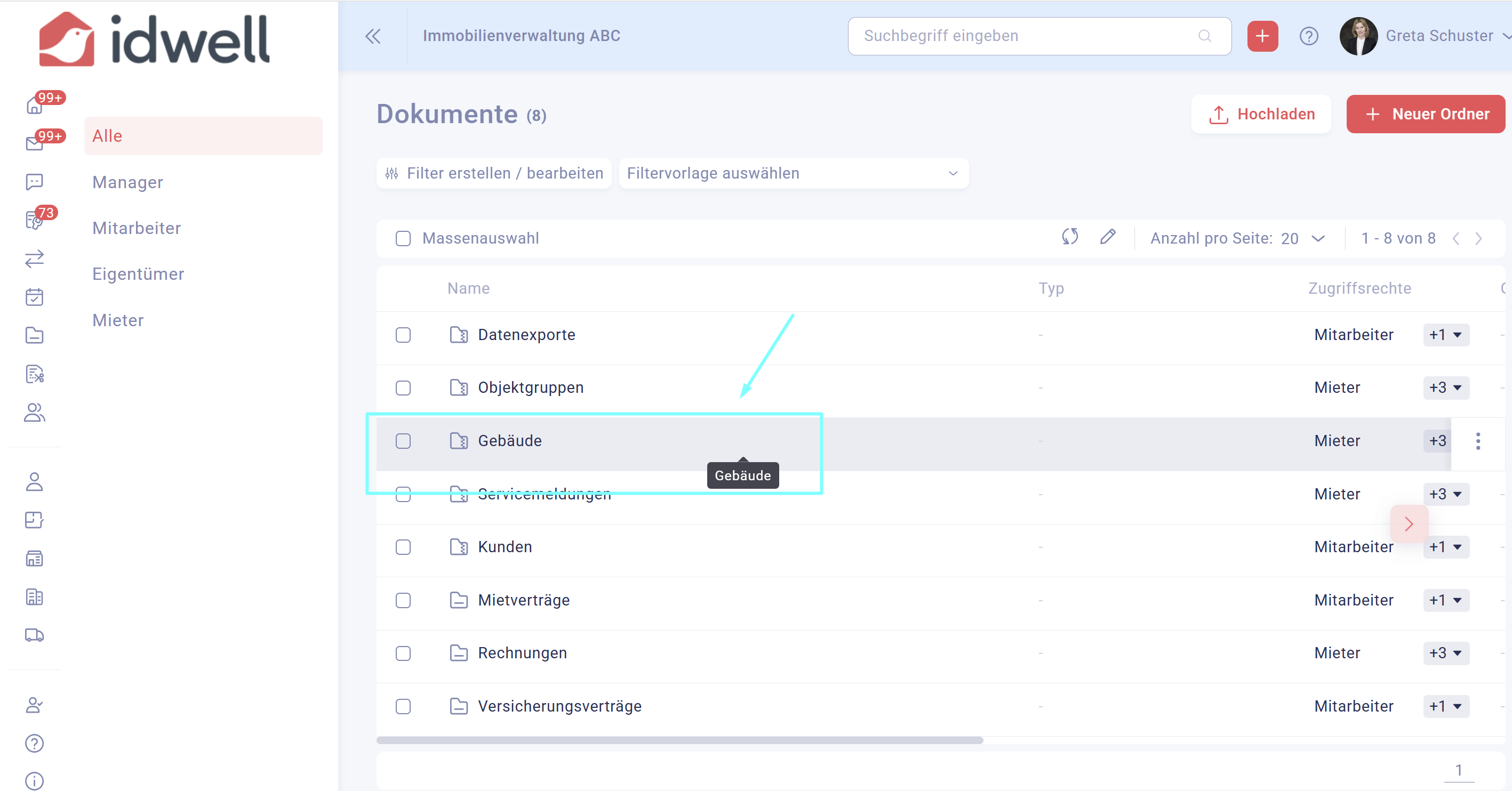The width and height of the screenshot is (1512, 791).
Task: Click the pencil edit icon
Action: click(1107, 237)
